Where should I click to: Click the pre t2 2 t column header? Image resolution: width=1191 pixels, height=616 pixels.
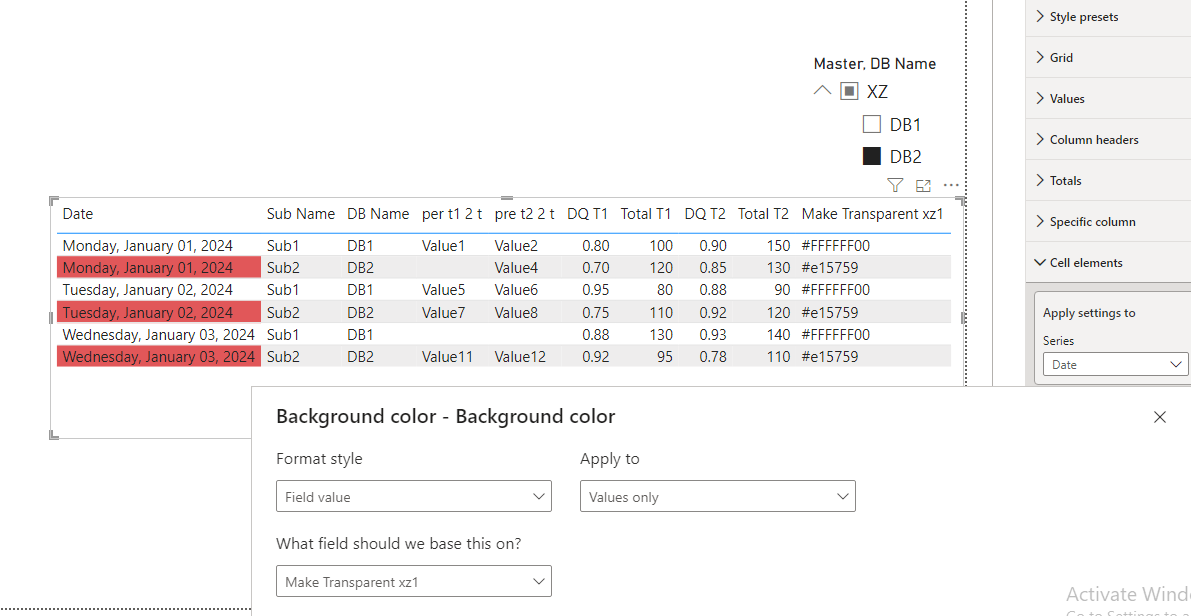525,214
